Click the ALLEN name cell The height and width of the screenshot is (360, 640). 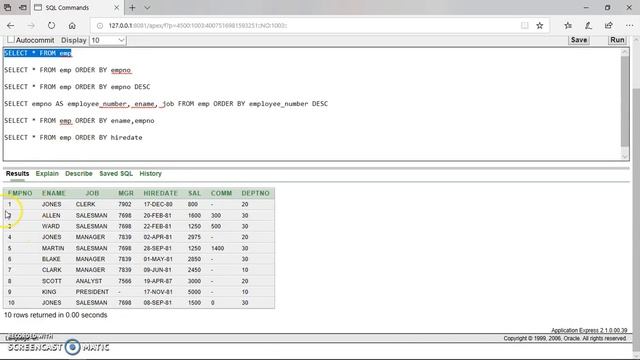click(51, 216)
